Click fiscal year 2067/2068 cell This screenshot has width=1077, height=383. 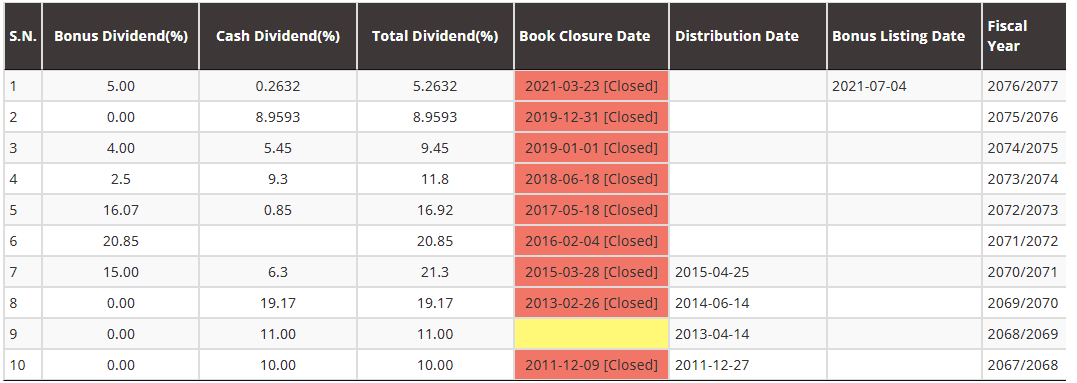click(x=1024, y=364)
